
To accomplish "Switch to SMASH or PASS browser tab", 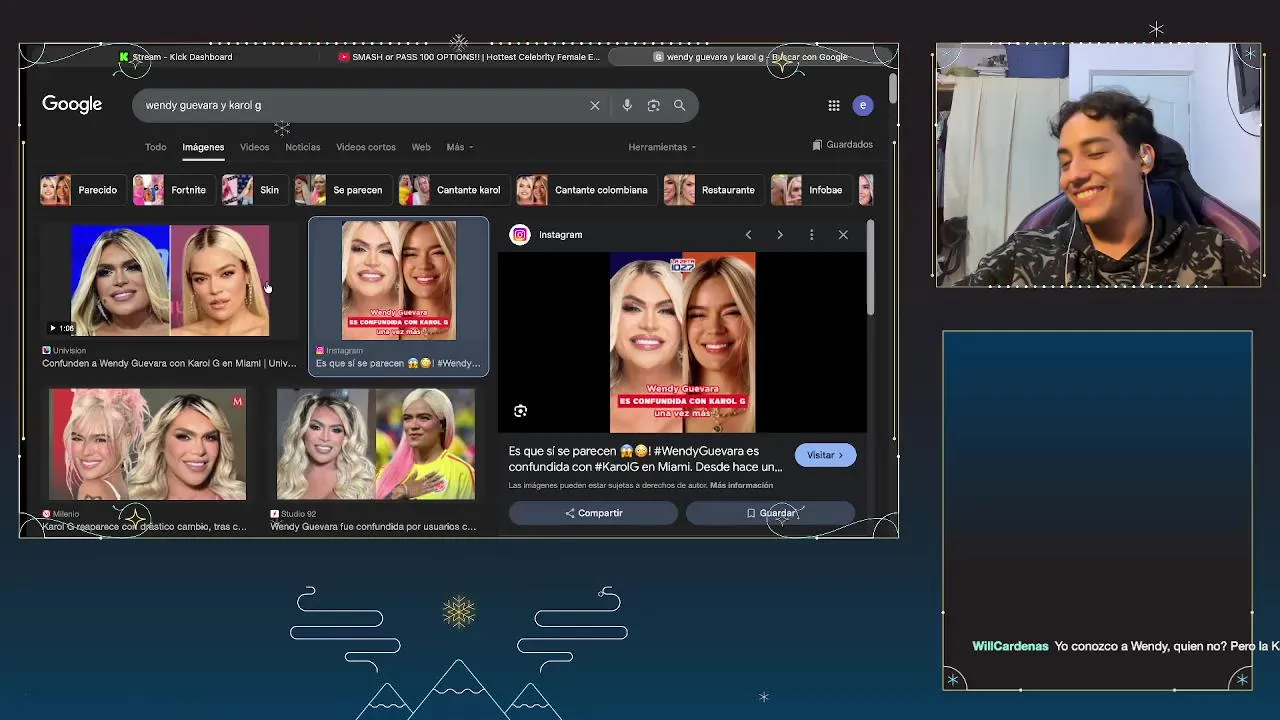I will (x=470, y=57).
